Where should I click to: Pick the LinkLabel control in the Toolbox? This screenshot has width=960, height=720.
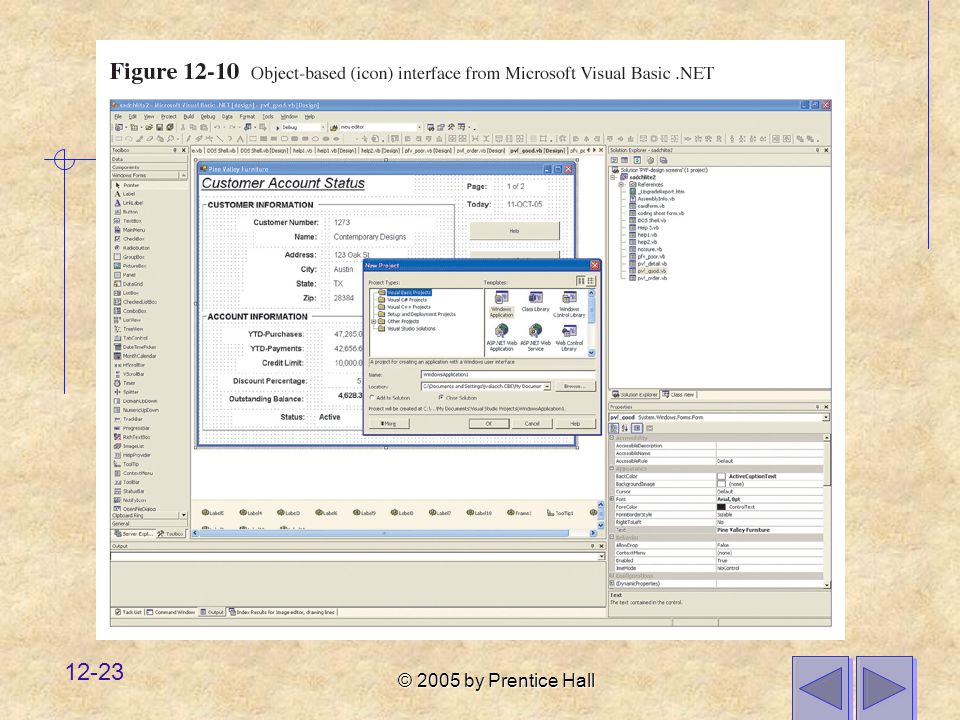(x=128, y=203)
